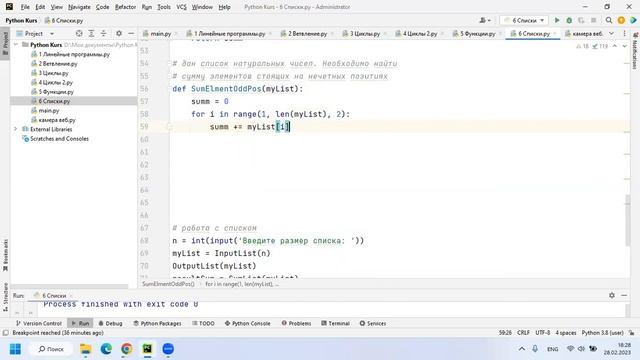Open the IDE updates orange icon
The height and width of the screenshot is (360, 640).
coord(621,20)
